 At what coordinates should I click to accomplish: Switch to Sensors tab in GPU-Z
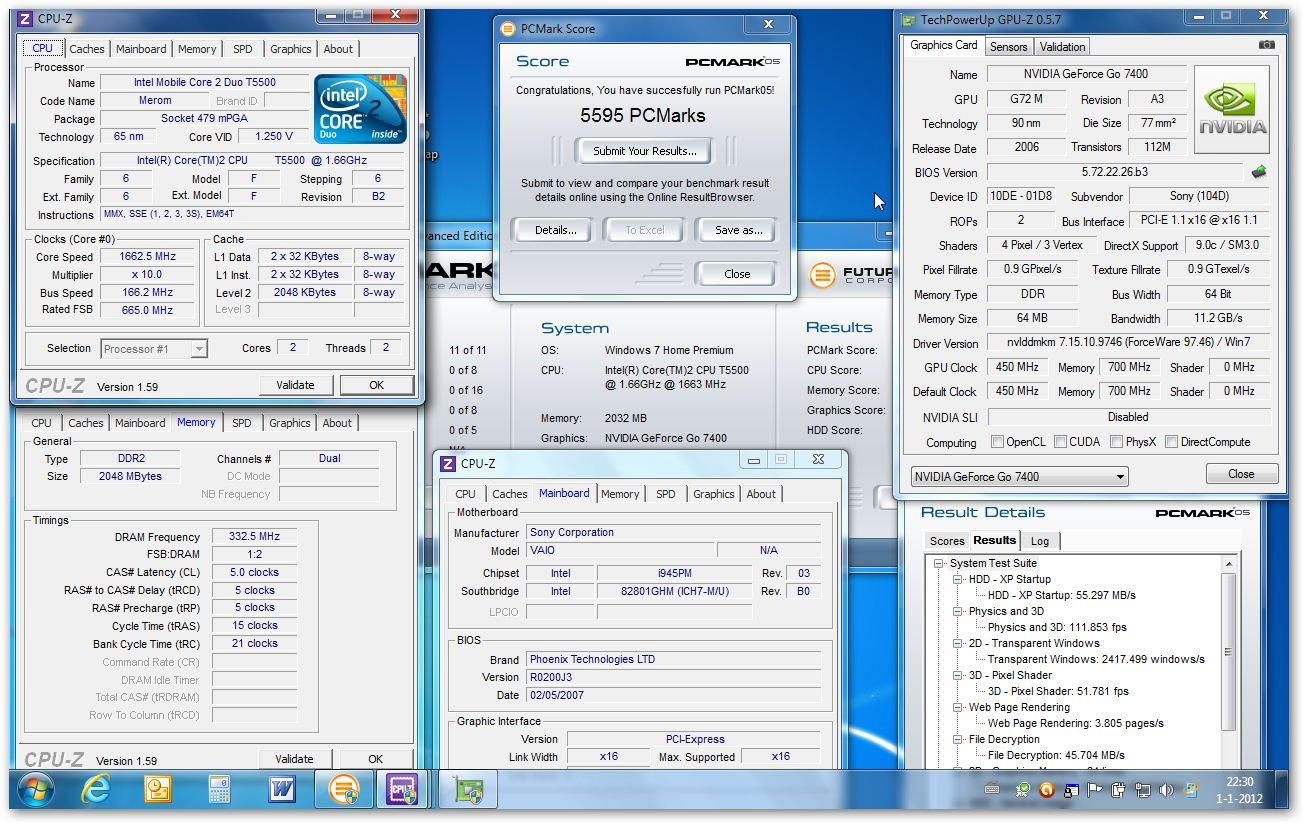click(x=1008, y=47)
